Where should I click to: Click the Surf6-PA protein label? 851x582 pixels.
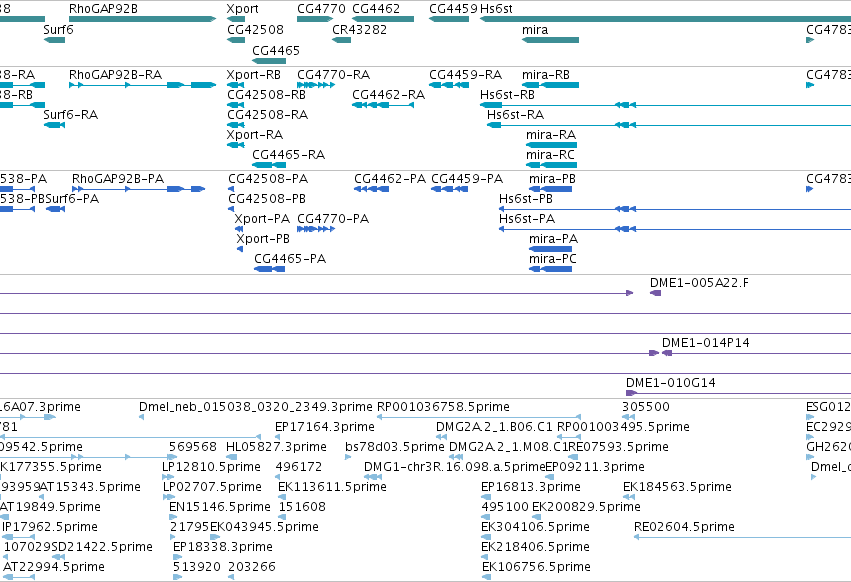(x=72, y=199)
